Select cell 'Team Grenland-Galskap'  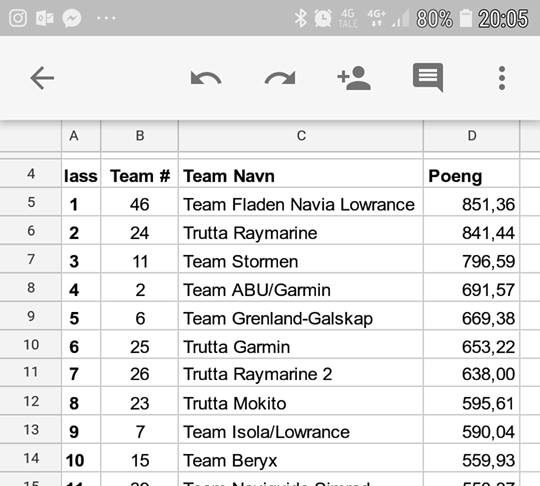301,316
